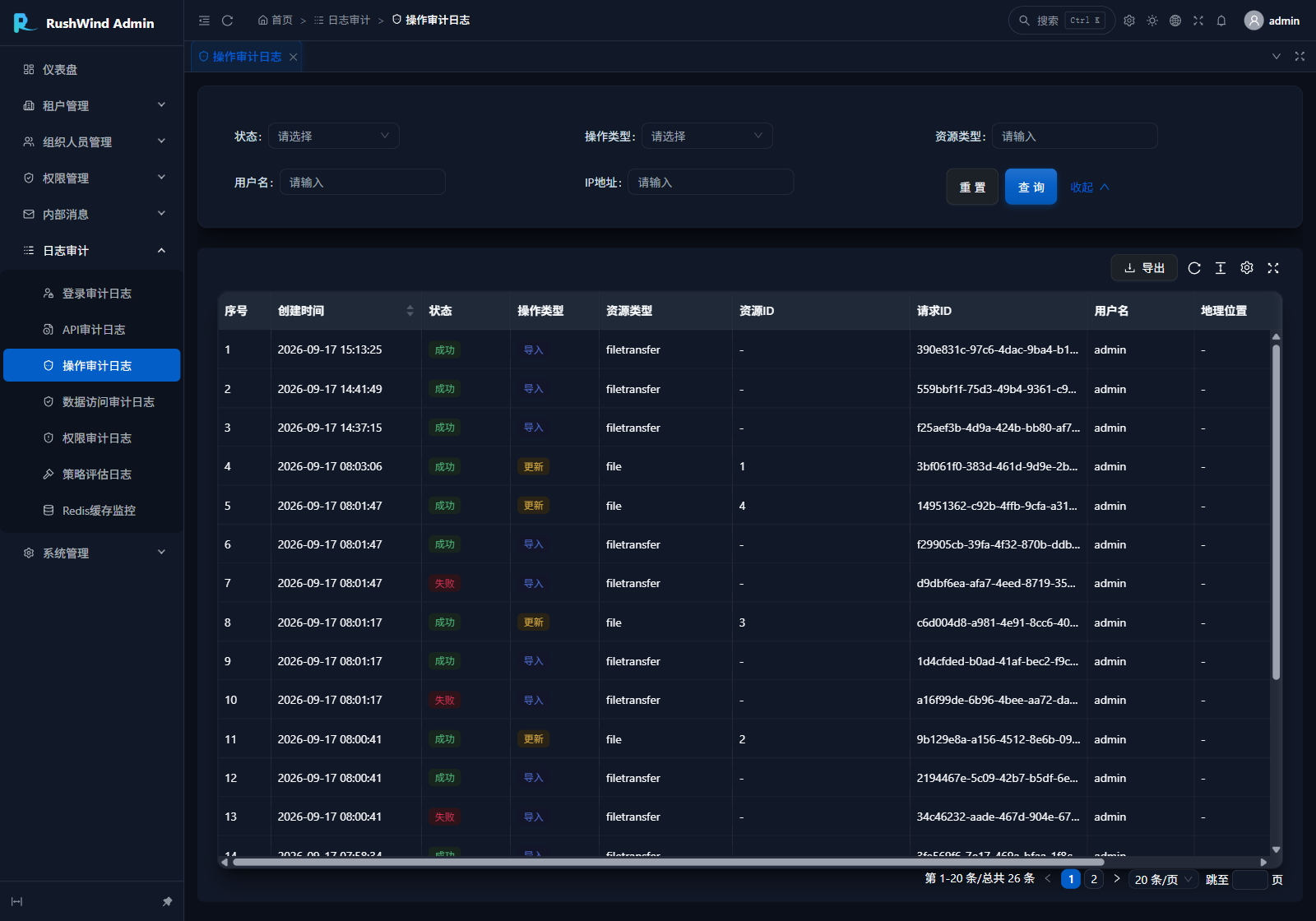
Task: Collapse the sidebar menu toggle icon
Action: pos(204,21)
